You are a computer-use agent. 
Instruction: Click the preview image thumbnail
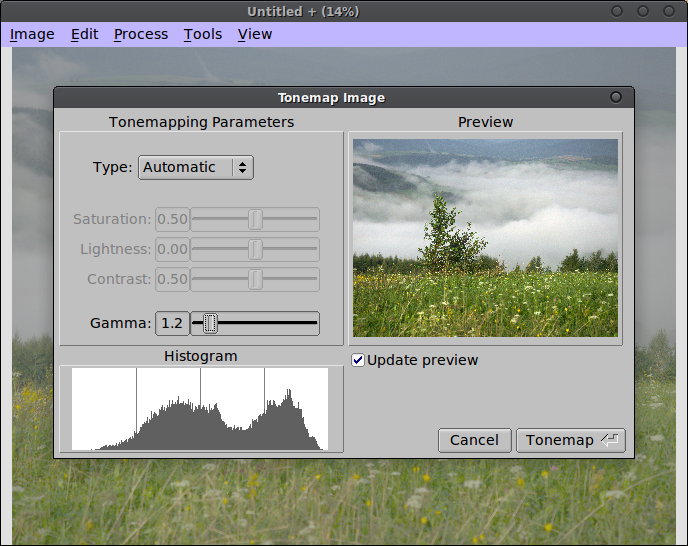tap(485, 238)
